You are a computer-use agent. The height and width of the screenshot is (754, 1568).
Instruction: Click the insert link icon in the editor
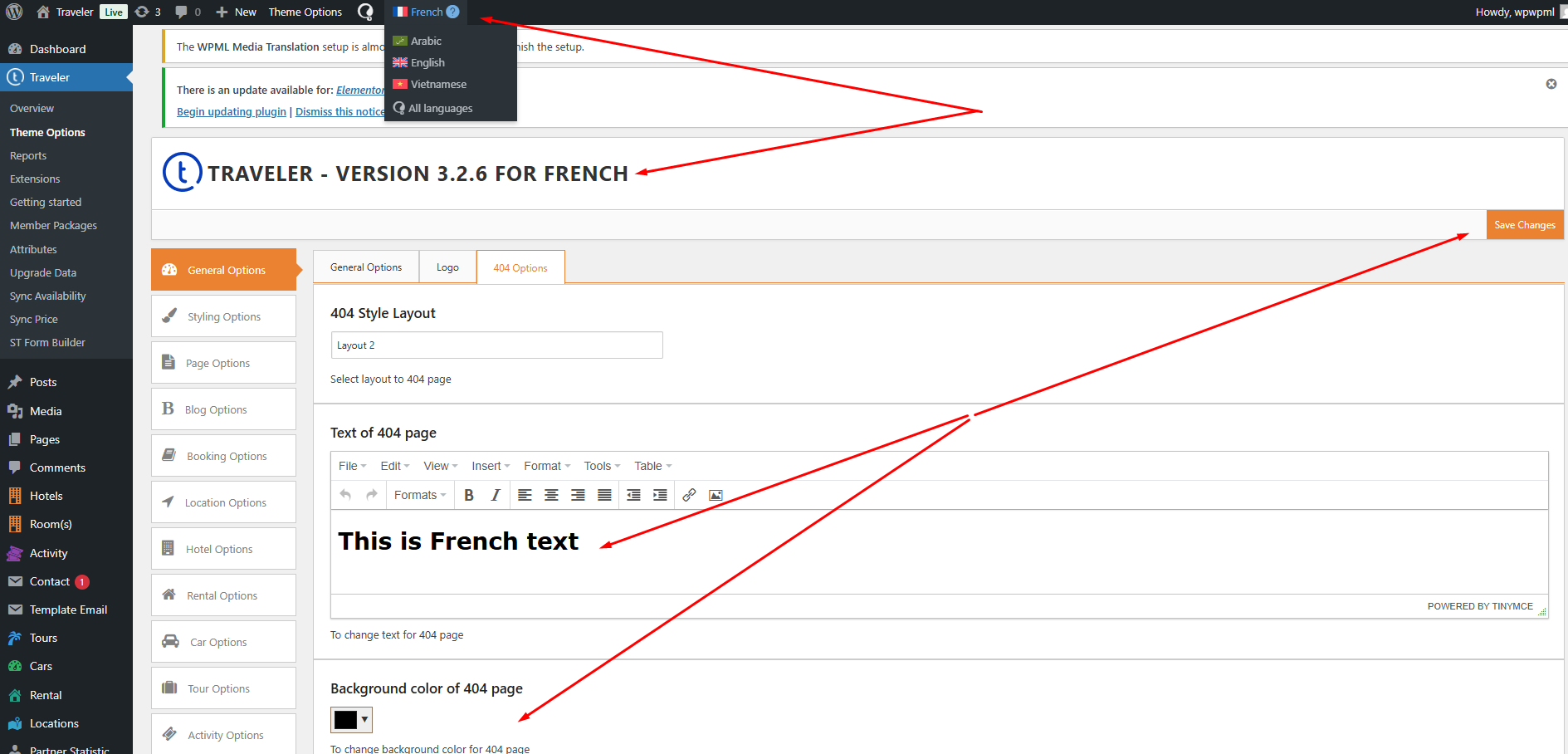(x=689, y=495)
